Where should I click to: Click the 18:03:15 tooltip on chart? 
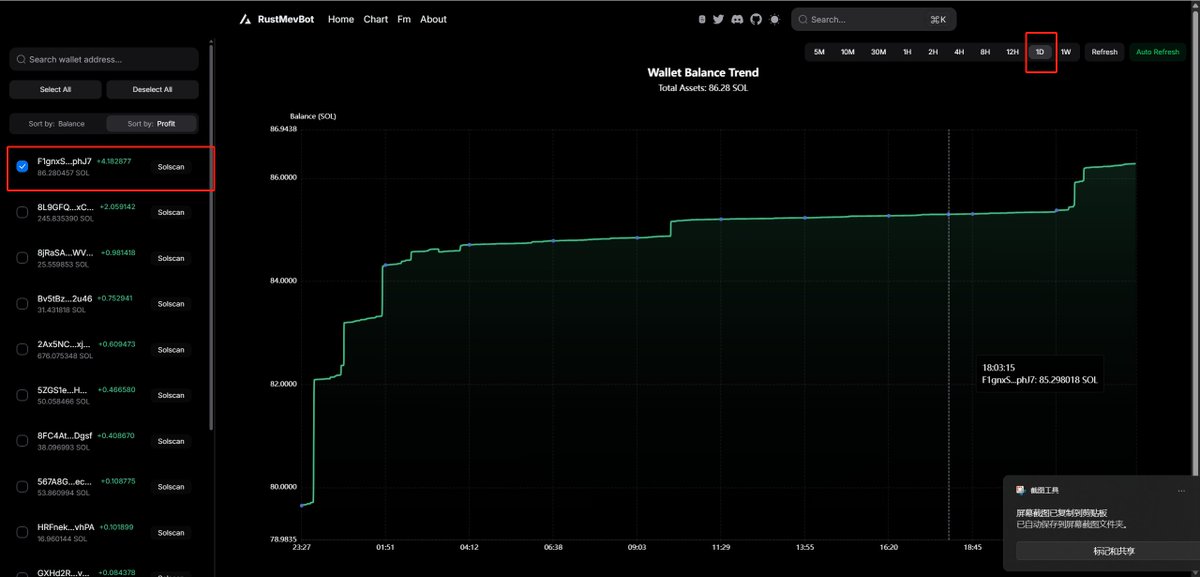(x=1040, y=374)
